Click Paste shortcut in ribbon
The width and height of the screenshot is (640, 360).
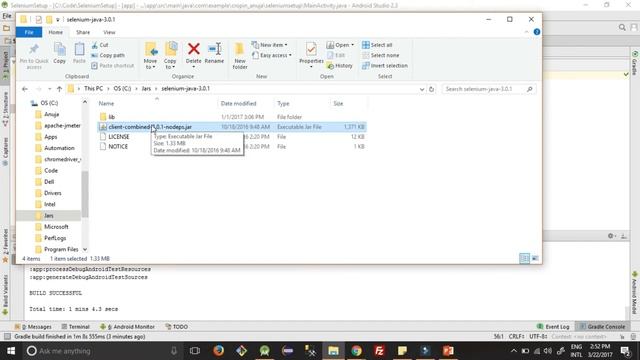[x=113, y=66]
